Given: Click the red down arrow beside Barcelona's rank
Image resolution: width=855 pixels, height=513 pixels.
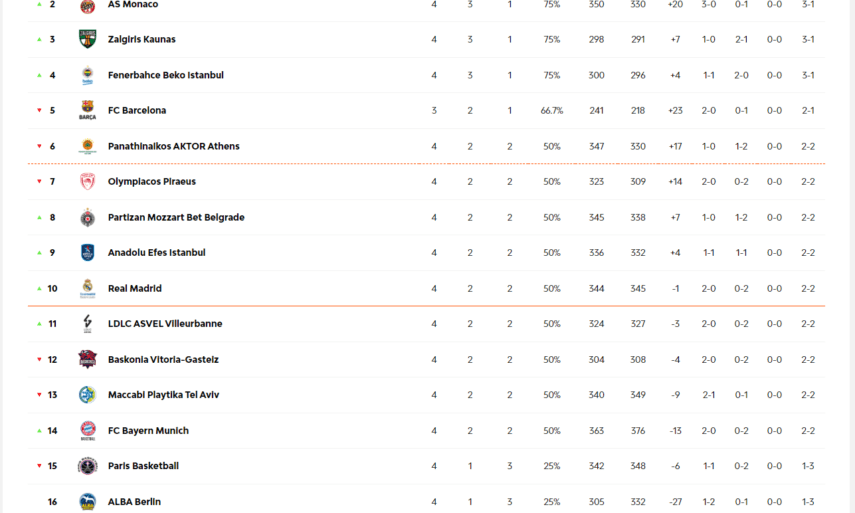Looking at the screenshot, I should coord(39,111).
